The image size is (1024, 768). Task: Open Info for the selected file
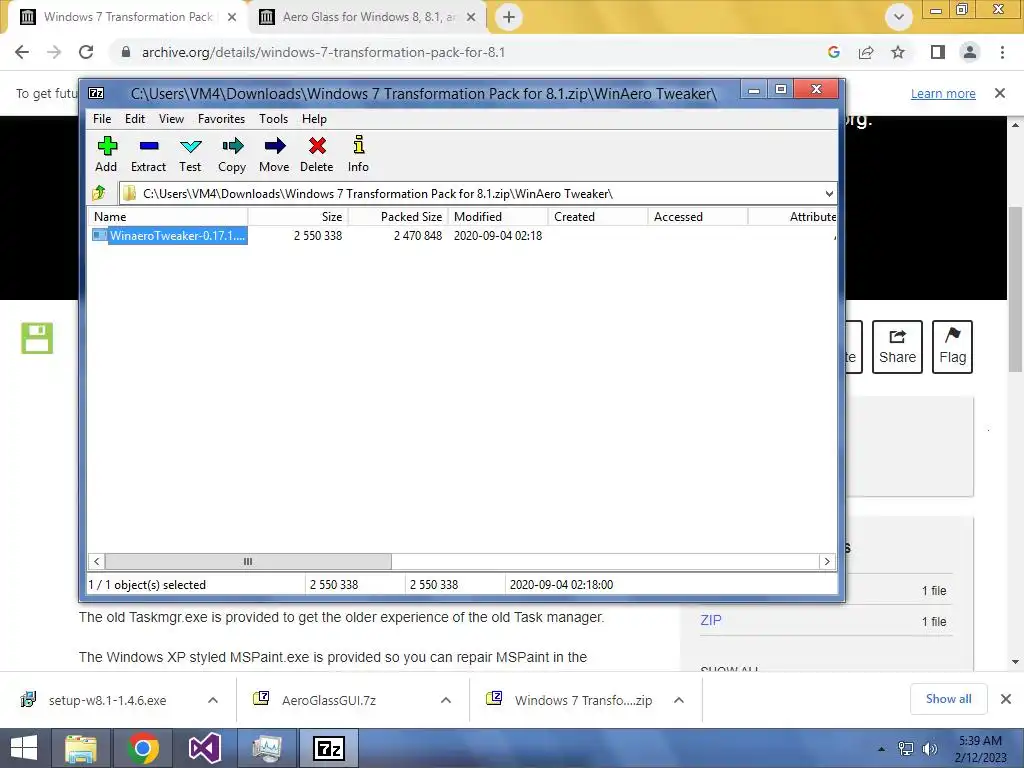coord(358,154)
